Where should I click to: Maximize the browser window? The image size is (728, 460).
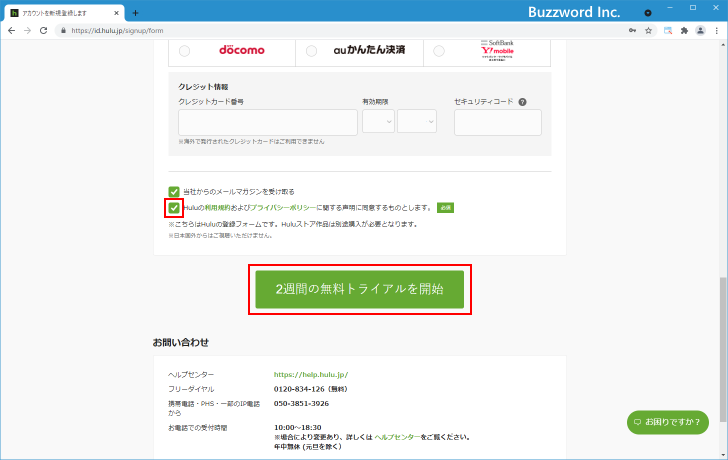(693, 8)
